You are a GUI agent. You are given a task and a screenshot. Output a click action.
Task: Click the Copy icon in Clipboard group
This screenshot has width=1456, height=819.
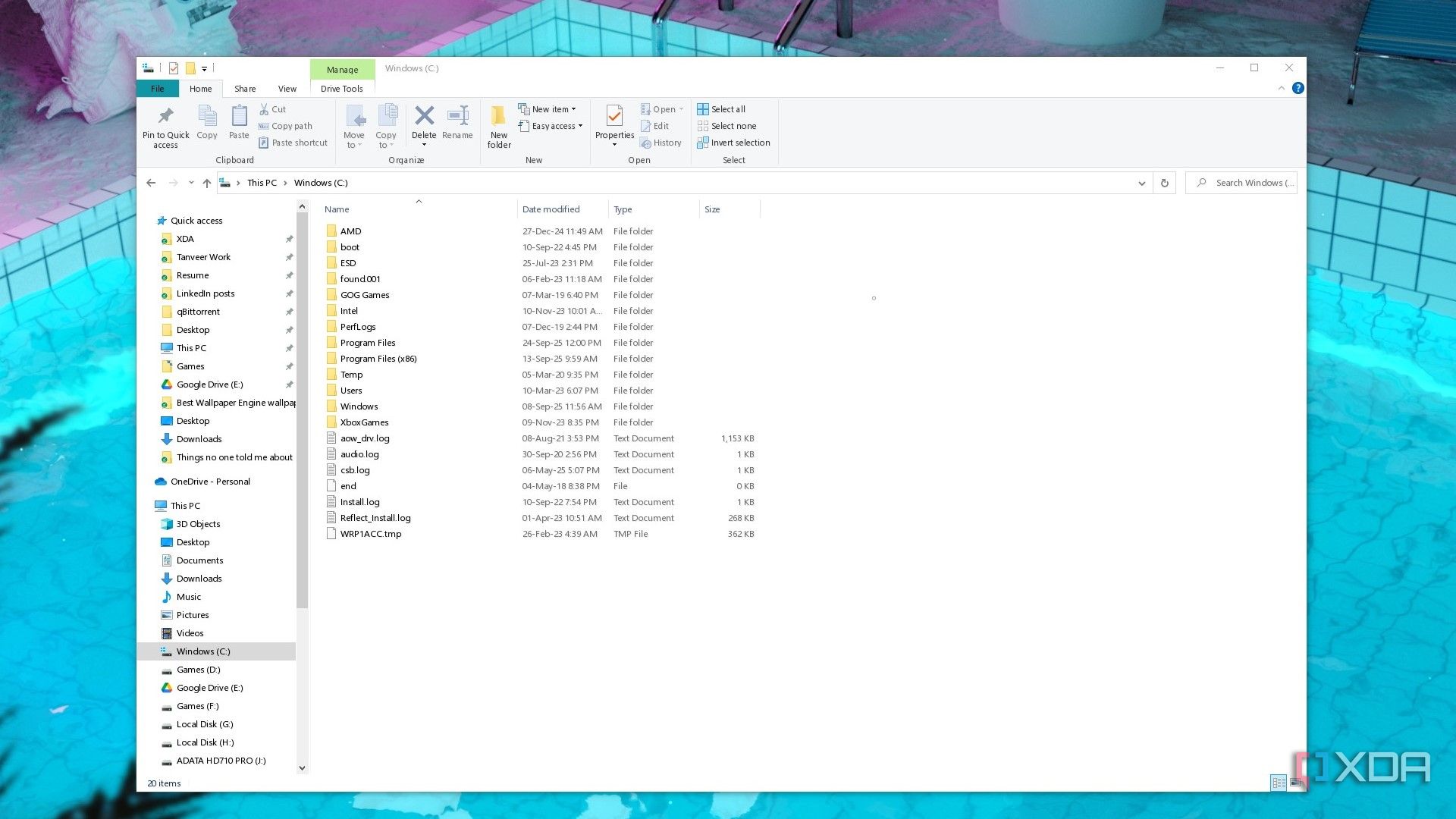(x=207, y=116)
